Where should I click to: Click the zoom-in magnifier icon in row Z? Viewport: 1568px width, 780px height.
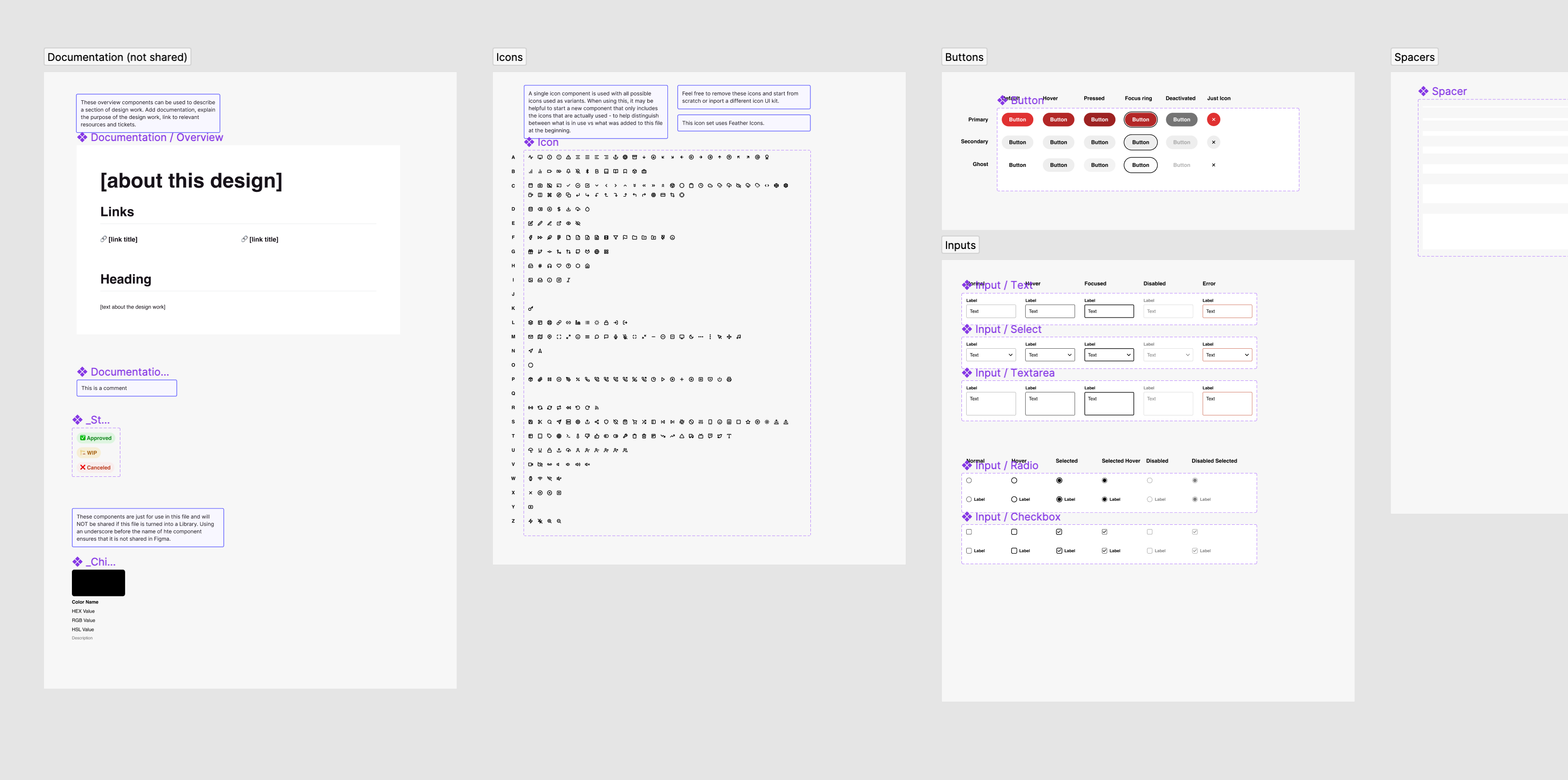(x=550, y=521)
